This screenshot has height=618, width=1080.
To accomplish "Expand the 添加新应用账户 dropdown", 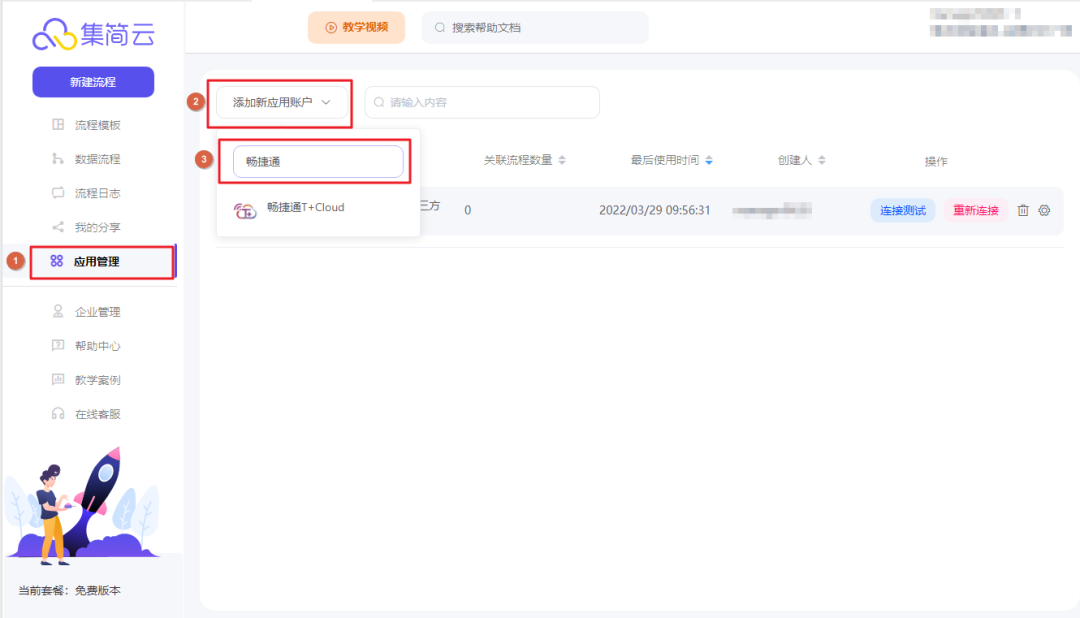I will (x=282, y=103).
